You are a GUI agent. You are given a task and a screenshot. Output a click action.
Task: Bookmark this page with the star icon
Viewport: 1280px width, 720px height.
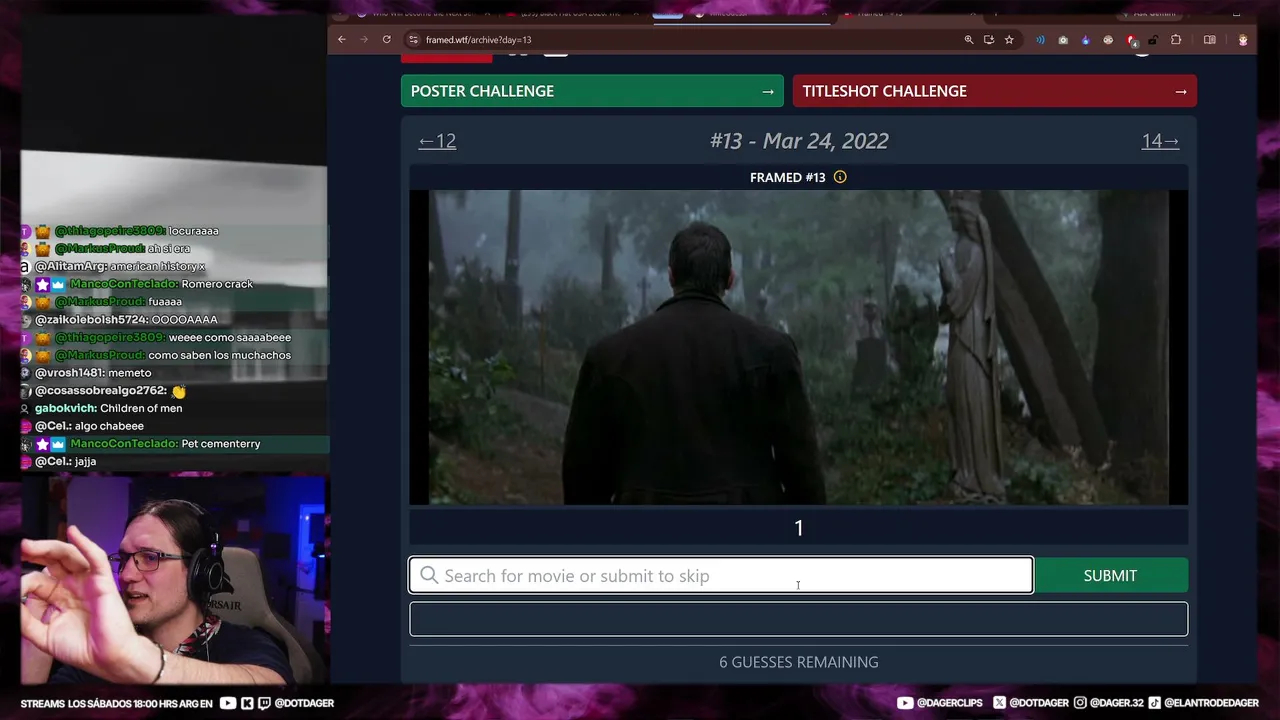pos(1009,40)
